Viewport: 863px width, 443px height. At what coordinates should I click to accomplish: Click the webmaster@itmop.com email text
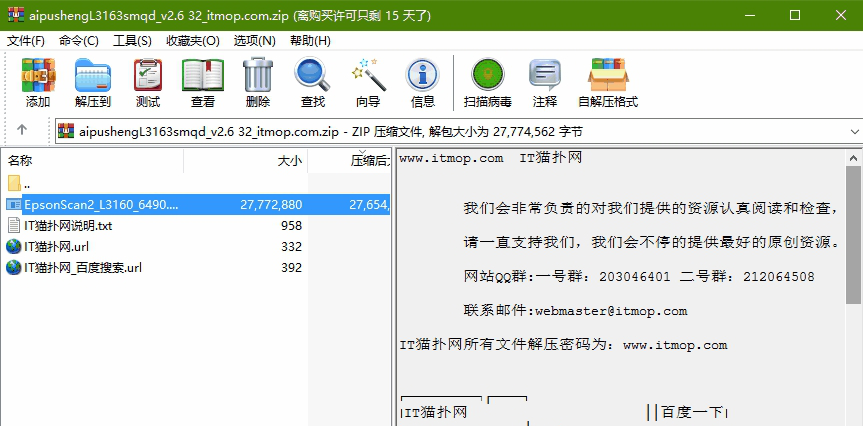[x=611, y=311]
